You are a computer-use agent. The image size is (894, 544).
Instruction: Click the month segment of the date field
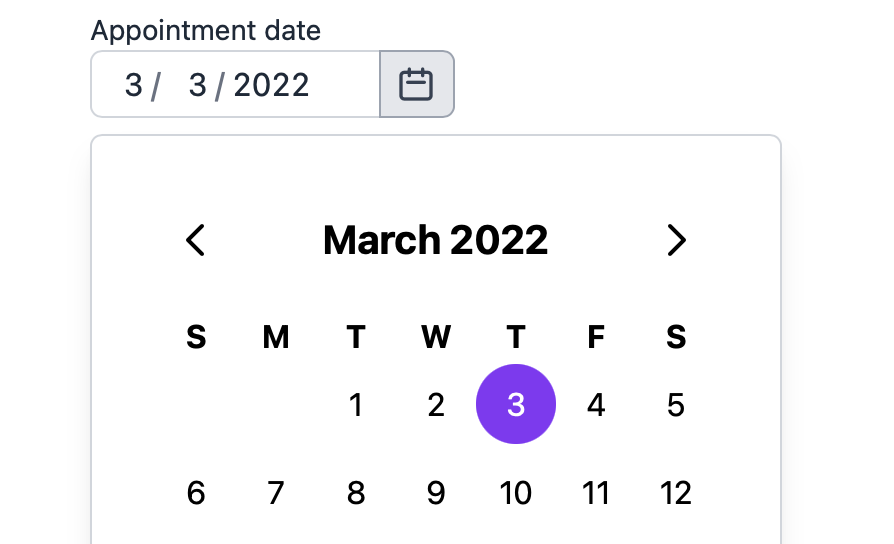click(x=134, y=85)
